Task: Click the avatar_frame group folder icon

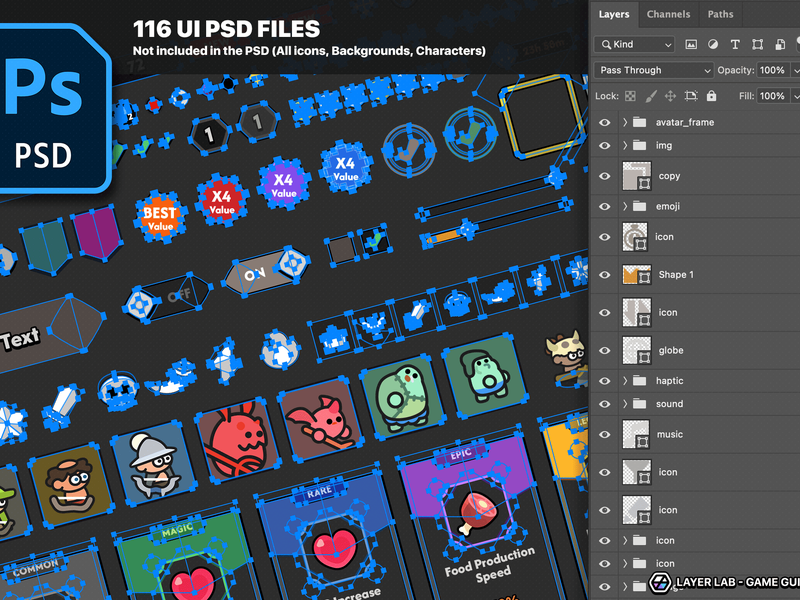Action: pyautogui.click(x=639, y=122)
